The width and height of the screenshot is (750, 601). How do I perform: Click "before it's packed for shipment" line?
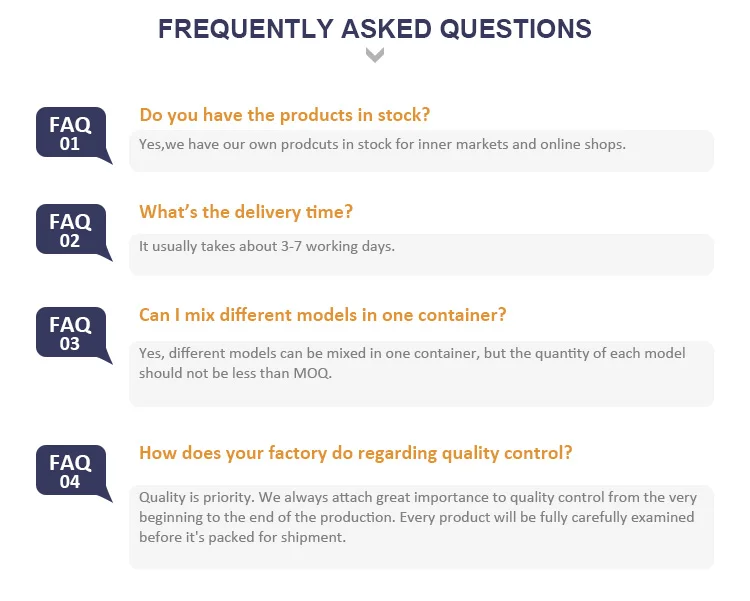[x=242, y=537]
